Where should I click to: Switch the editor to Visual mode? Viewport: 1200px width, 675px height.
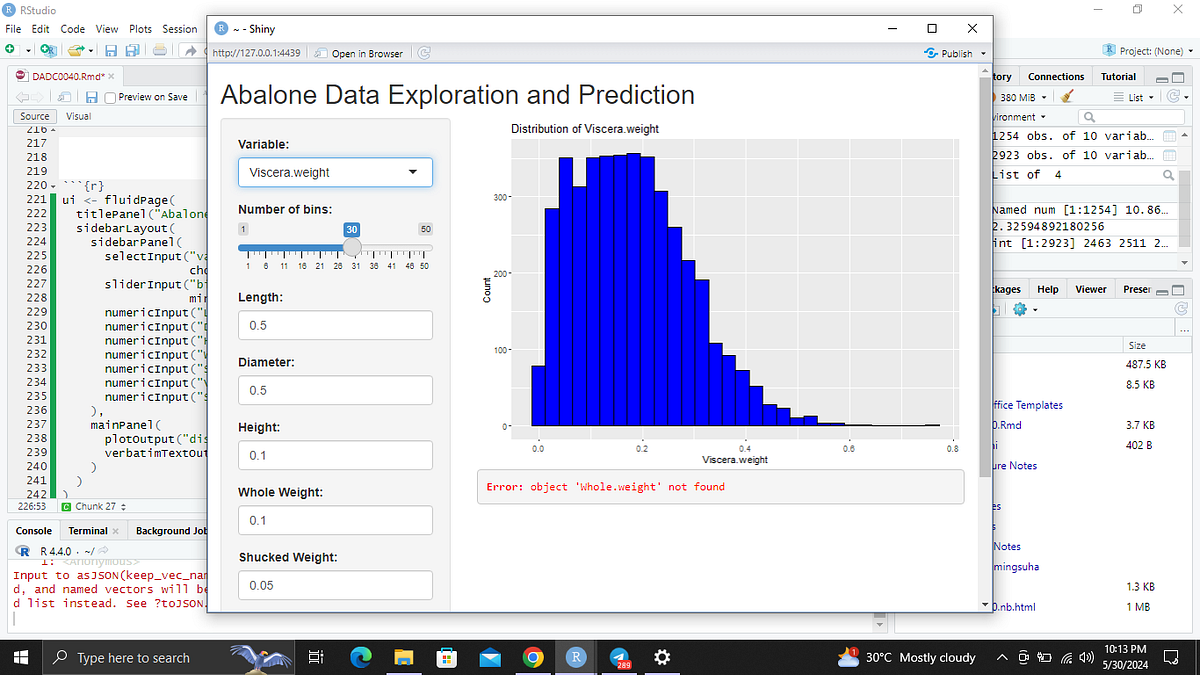(78, 116)
